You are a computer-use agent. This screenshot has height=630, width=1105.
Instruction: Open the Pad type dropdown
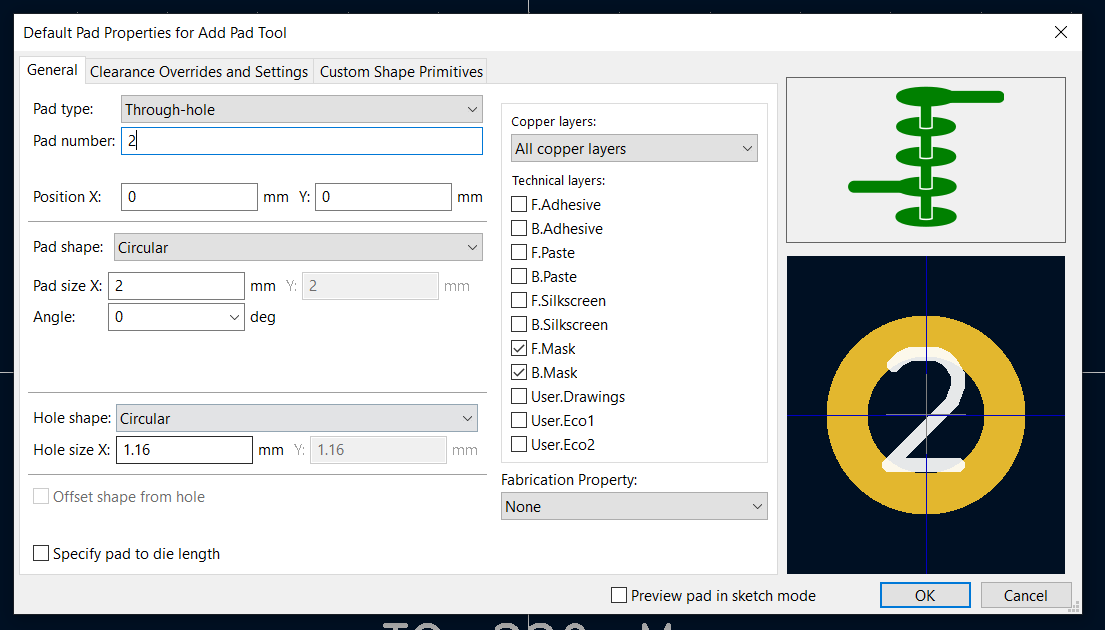[302, 109]
